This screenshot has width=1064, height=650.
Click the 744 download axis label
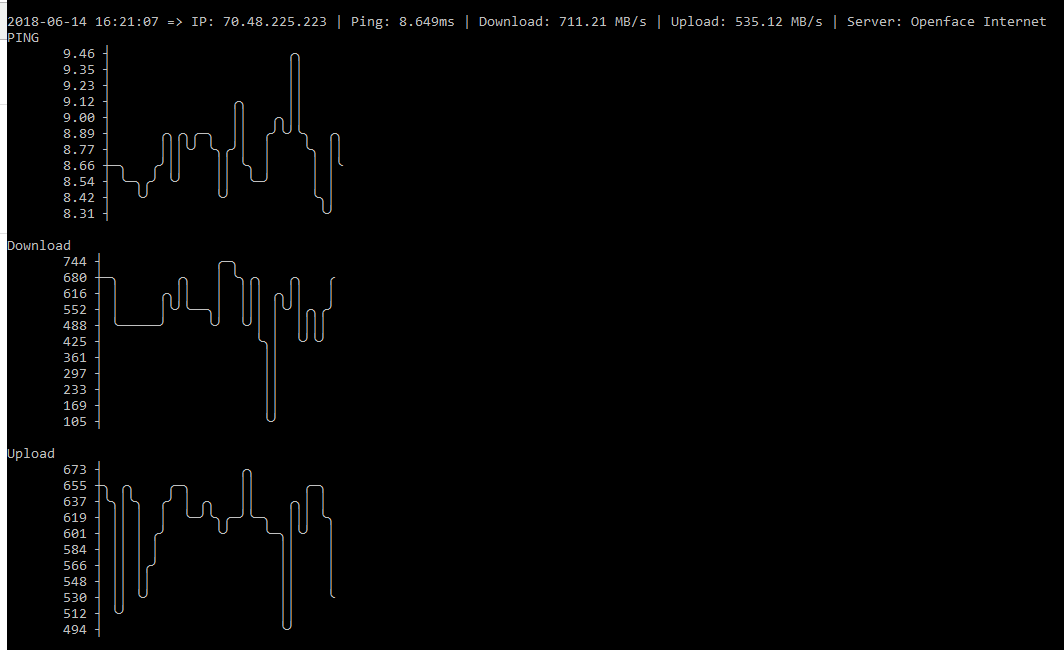tap(75, 261)
